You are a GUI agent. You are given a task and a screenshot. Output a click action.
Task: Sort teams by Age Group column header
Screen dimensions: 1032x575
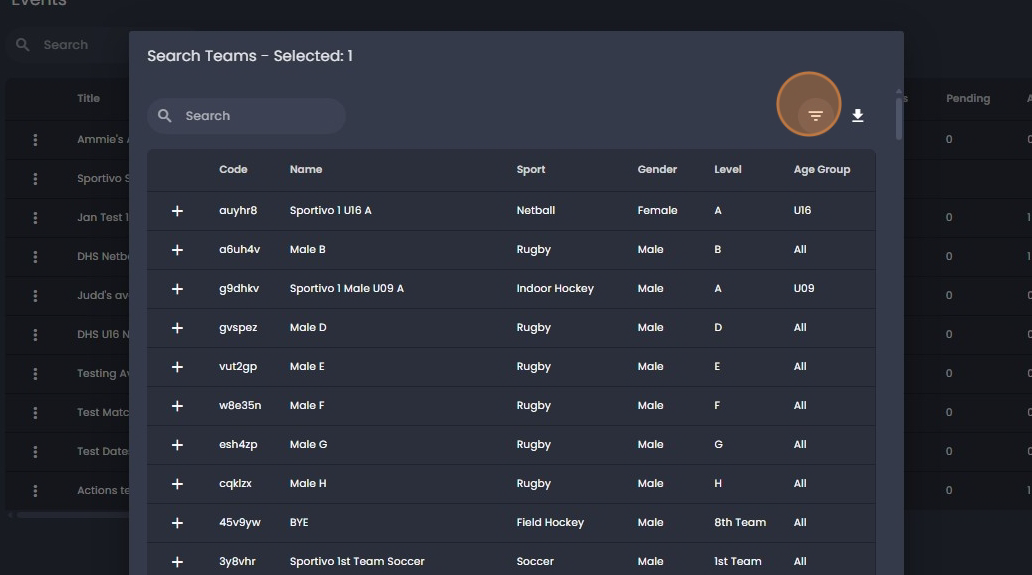click(822, 169)
